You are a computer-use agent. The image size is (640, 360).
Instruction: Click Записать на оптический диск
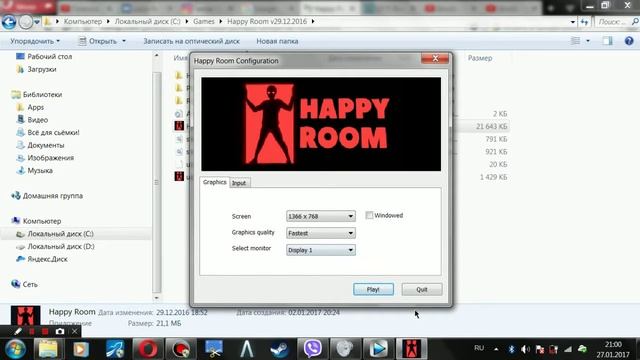[191, 41]
